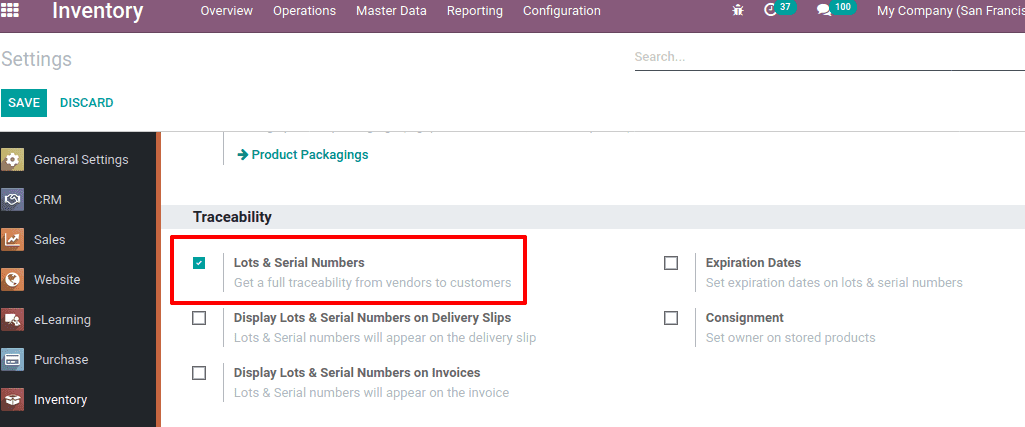Enable Display Lots & Serial Numbers on Delivery Slips

(199, 318)
